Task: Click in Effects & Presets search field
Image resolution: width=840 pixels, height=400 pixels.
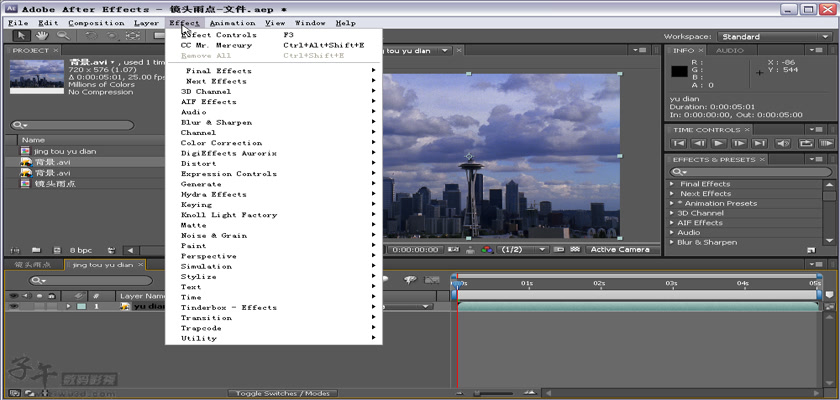Action: (x=751, y=172)
